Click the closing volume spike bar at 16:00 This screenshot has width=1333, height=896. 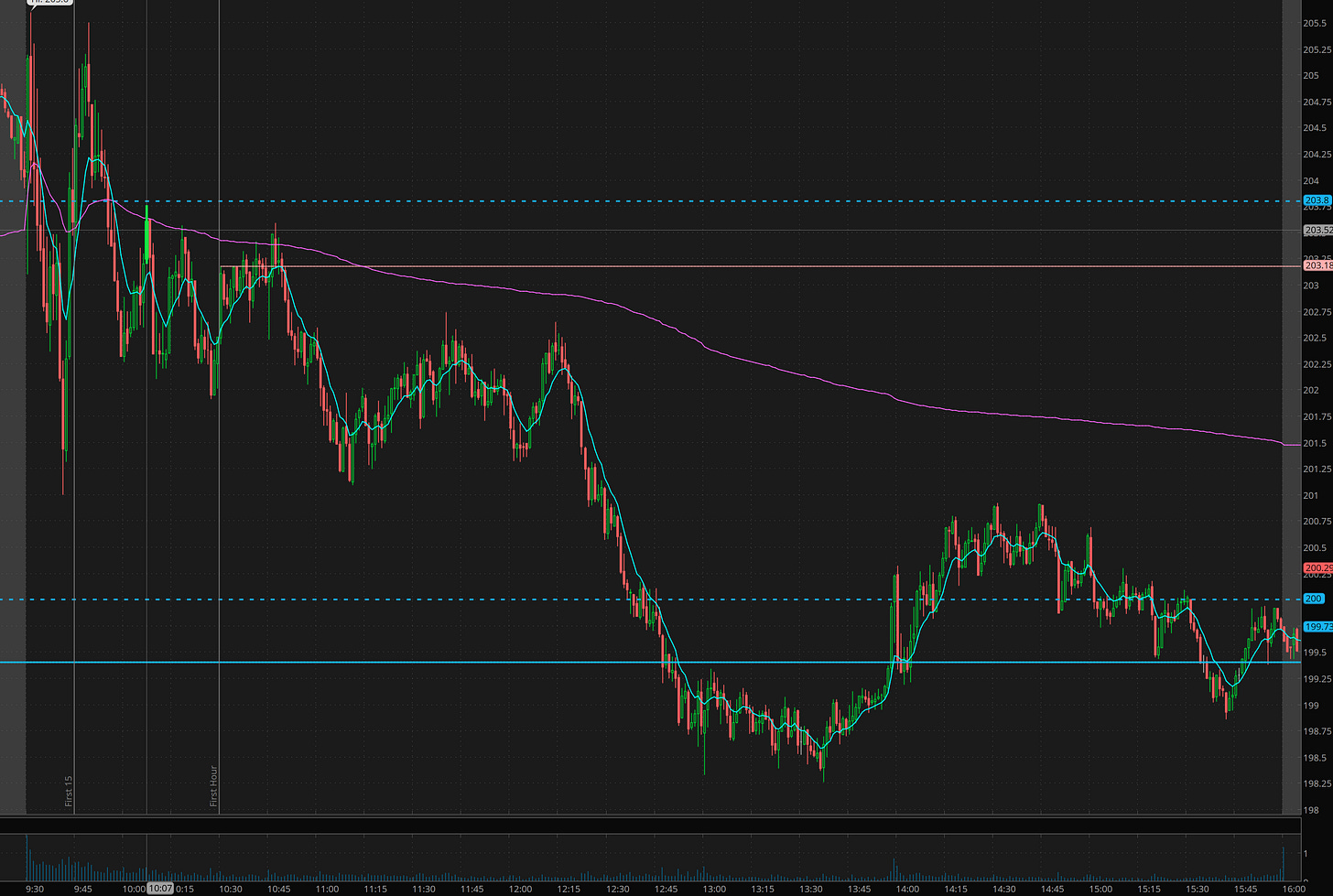1284,863
